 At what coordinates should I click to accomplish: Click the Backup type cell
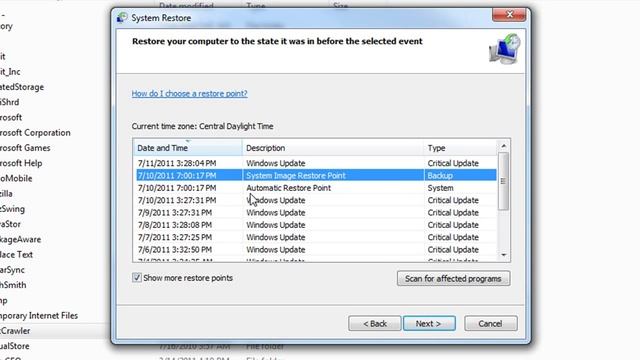440,176
